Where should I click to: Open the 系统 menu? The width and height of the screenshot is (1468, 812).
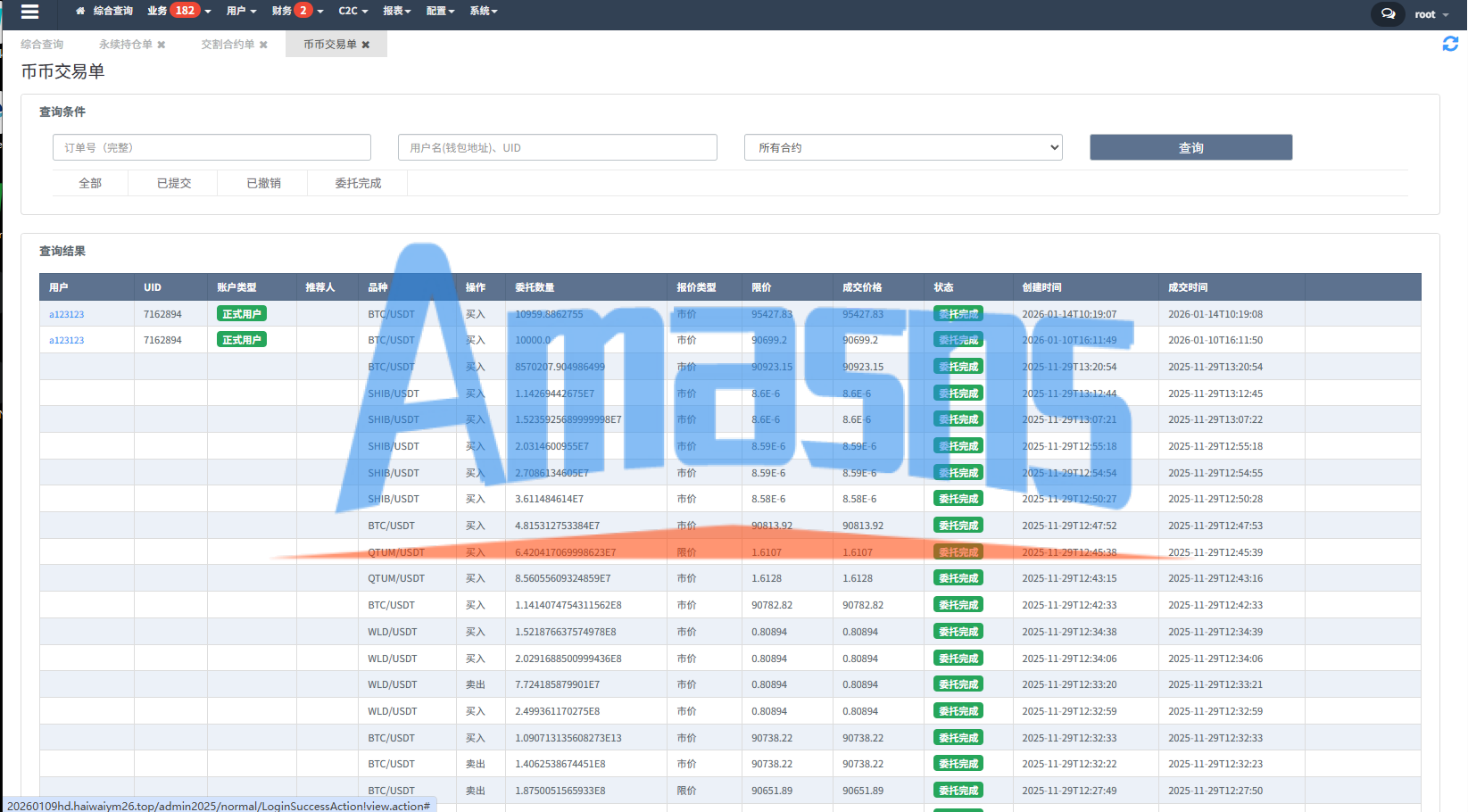[x=484, y=12]
